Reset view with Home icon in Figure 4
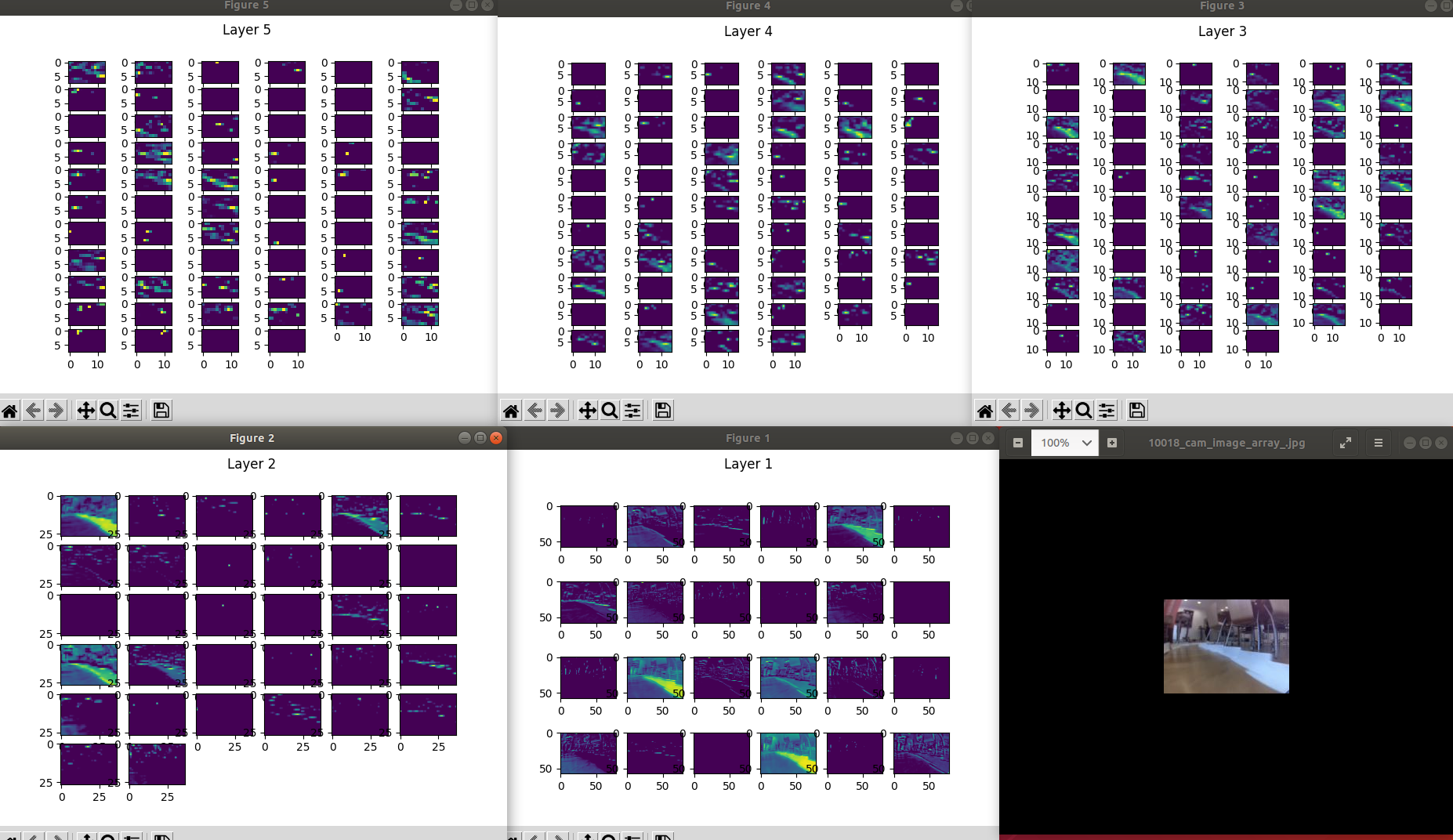 (x=511, y=411)
